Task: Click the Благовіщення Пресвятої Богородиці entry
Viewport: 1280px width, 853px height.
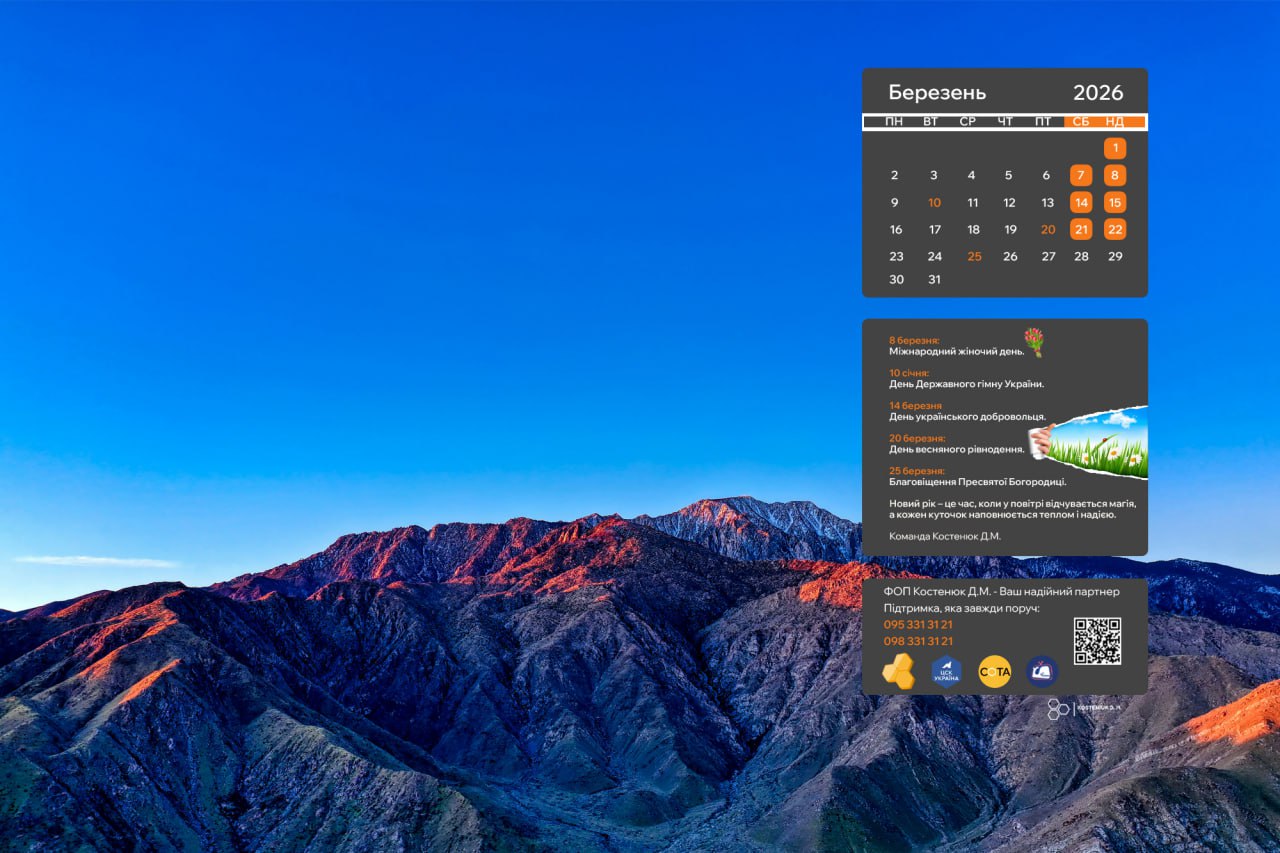Action: [977, 481]
